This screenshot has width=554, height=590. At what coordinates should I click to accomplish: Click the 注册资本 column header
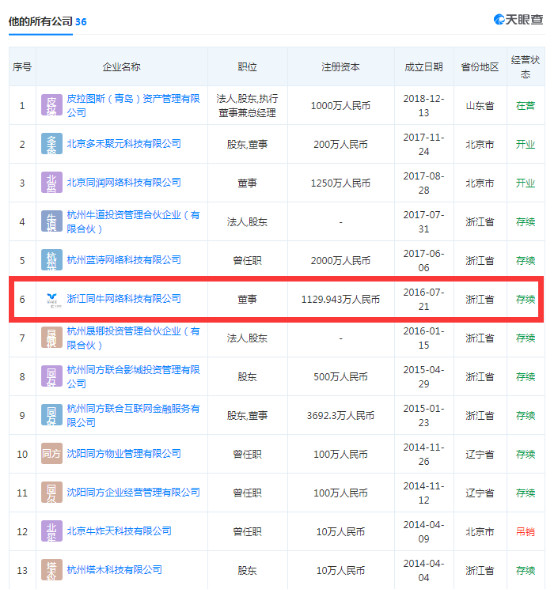[x=341, y=67]
